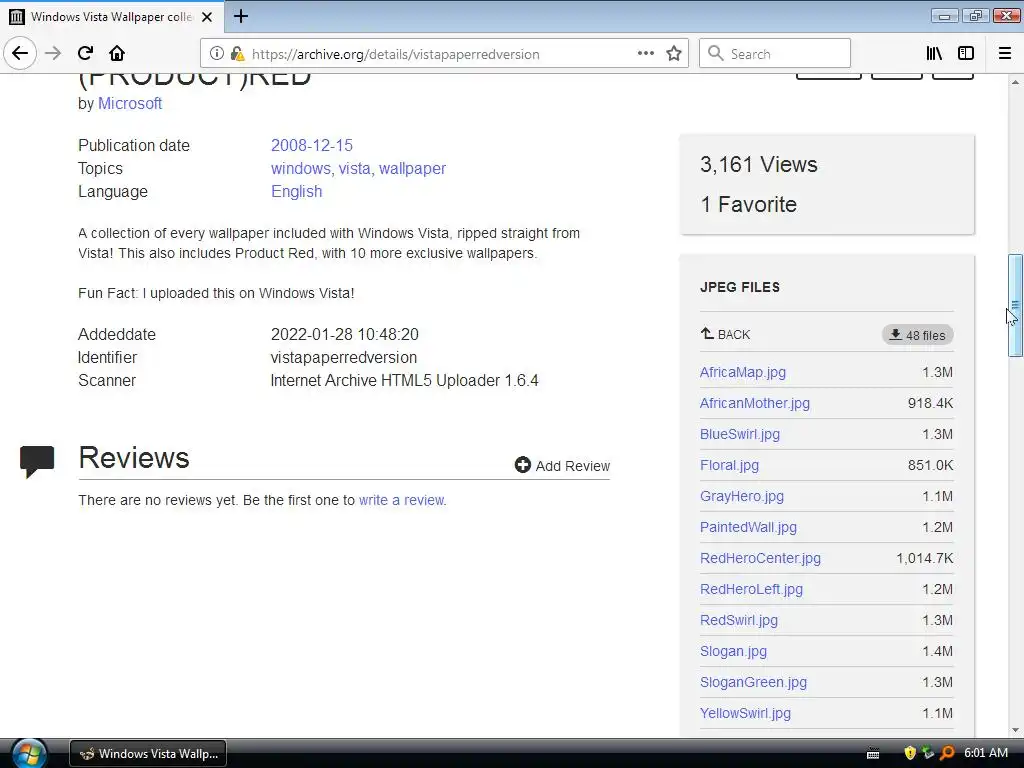The image size is (1024, 768).
Task: Open RedSwirl.jpg file link
Action: pos(739,620)
